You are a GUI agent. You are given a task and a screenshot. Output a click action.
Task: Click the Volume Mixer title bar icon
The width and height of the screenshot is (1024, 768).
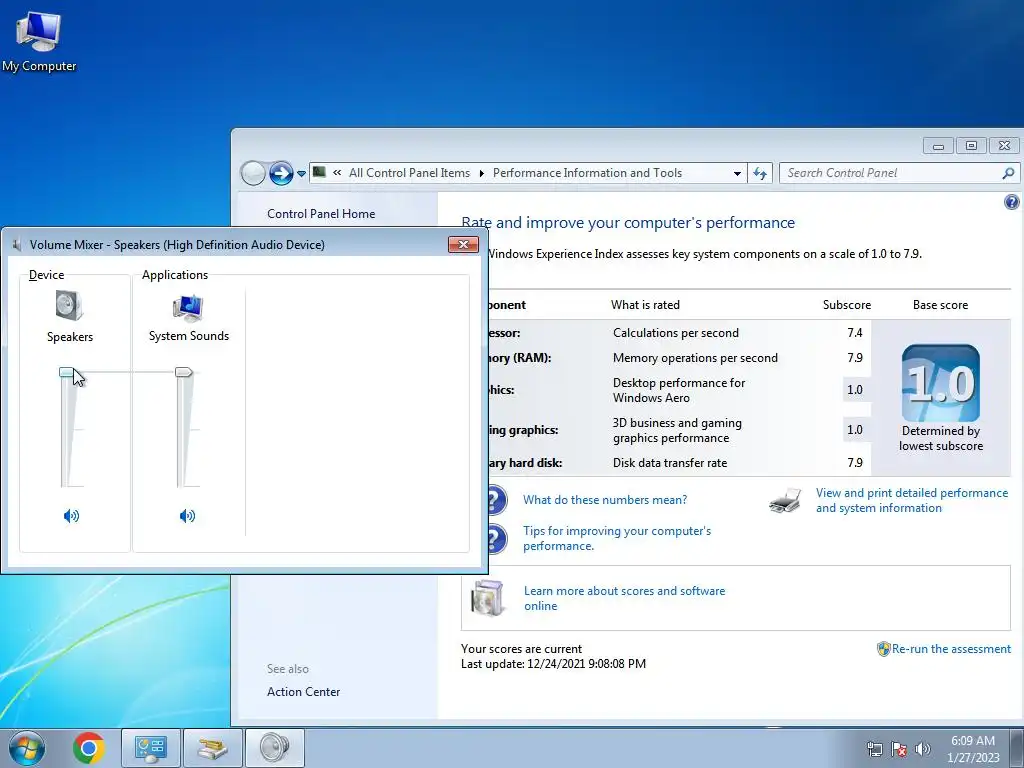coord(16,244)
